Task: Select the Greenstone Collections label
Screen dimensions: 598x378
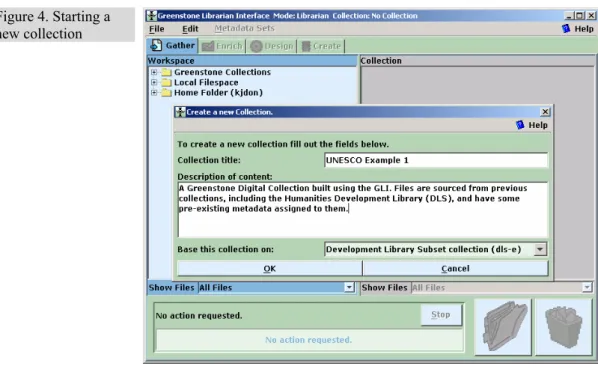Action: click(222, 72)
